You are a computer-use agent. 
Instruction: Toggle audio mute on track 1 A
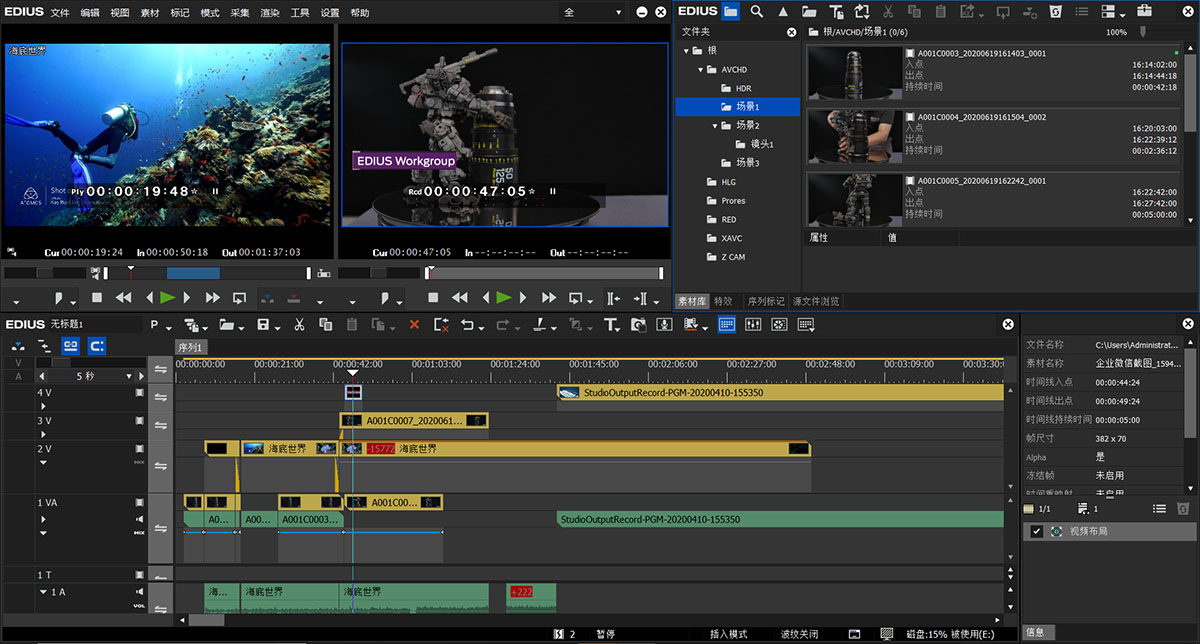tap(139, 592)
